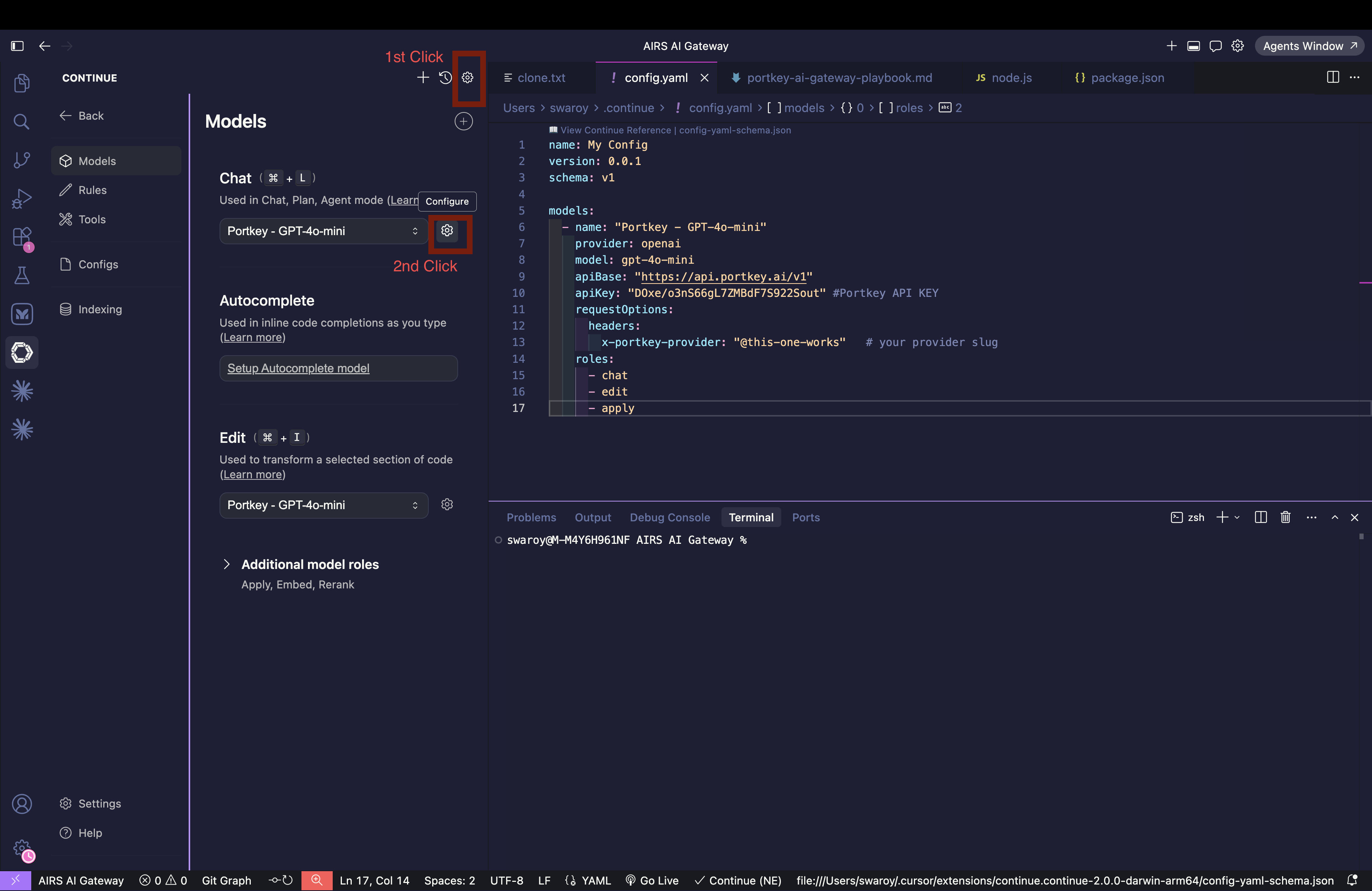Click Setup Autocomplete model

tap(338, 368)
